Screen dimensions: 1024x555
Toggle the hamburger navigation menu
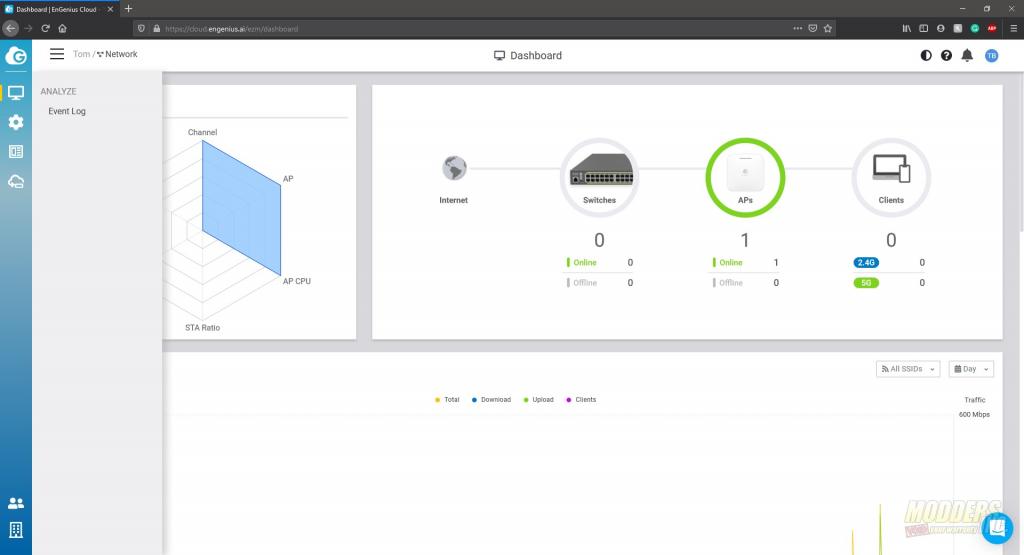point(57,54)
